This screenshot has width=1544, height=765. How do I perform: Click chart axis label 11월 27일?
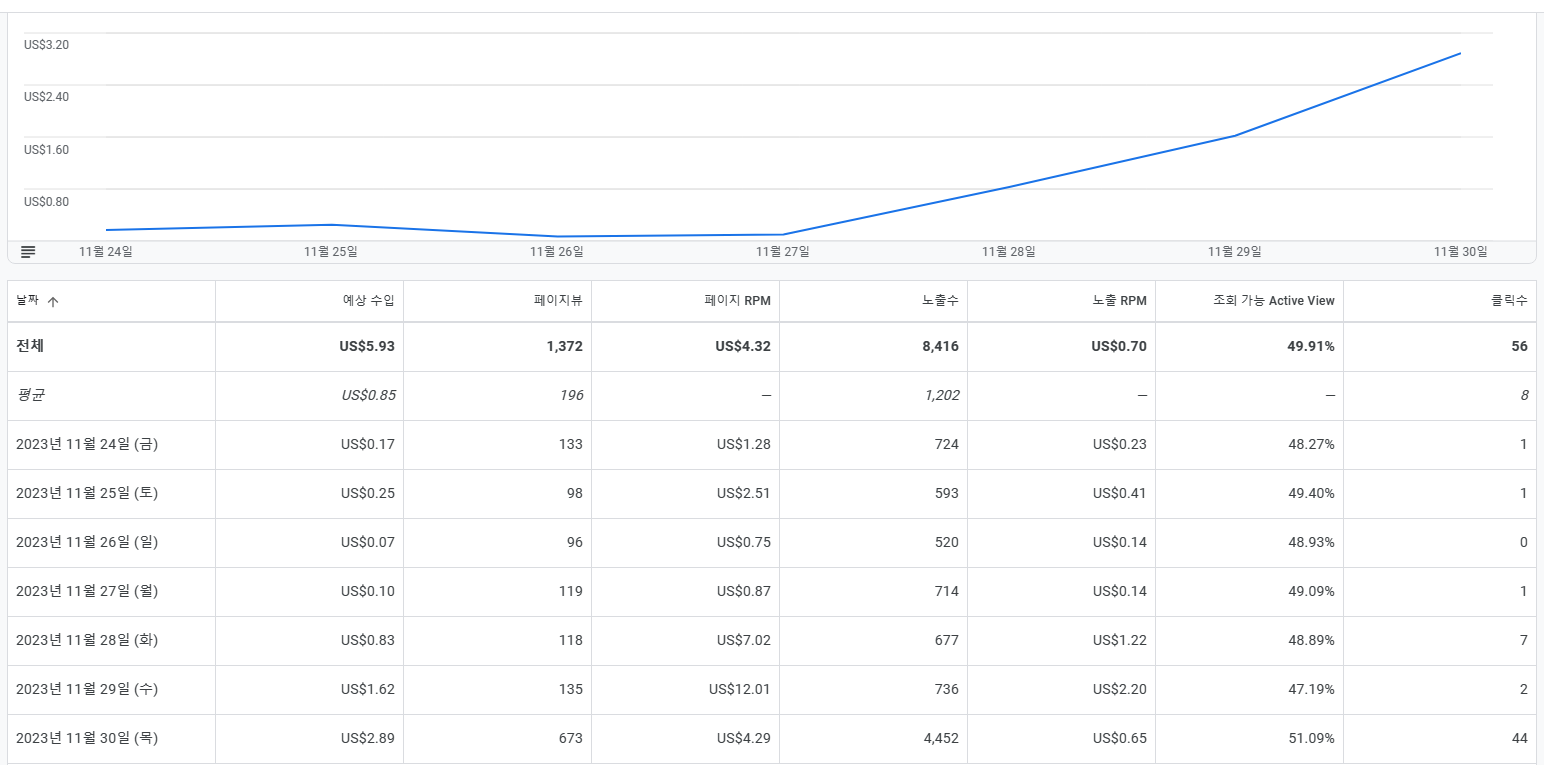[783, 252]
